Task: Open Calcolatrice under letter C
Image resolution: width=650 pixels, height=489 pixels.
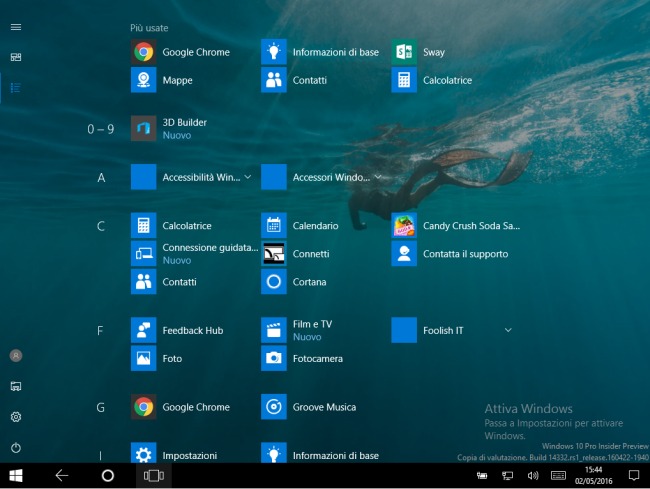Action: (x=171, y=225)
